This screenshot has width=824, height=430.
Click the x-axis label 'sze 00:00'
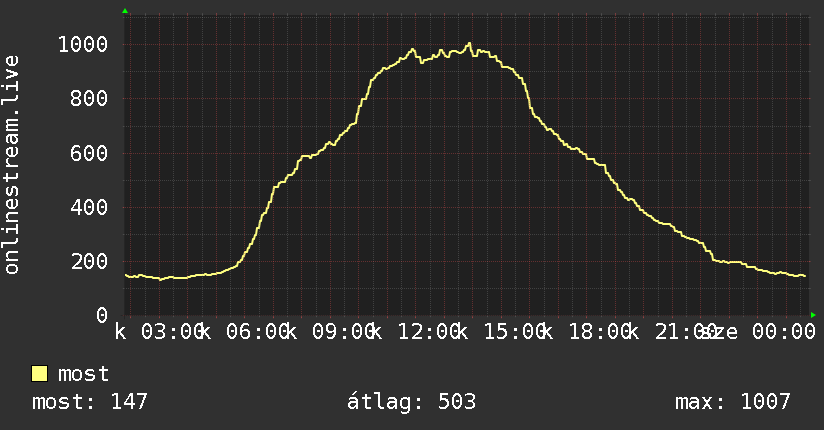pos(759,332)
